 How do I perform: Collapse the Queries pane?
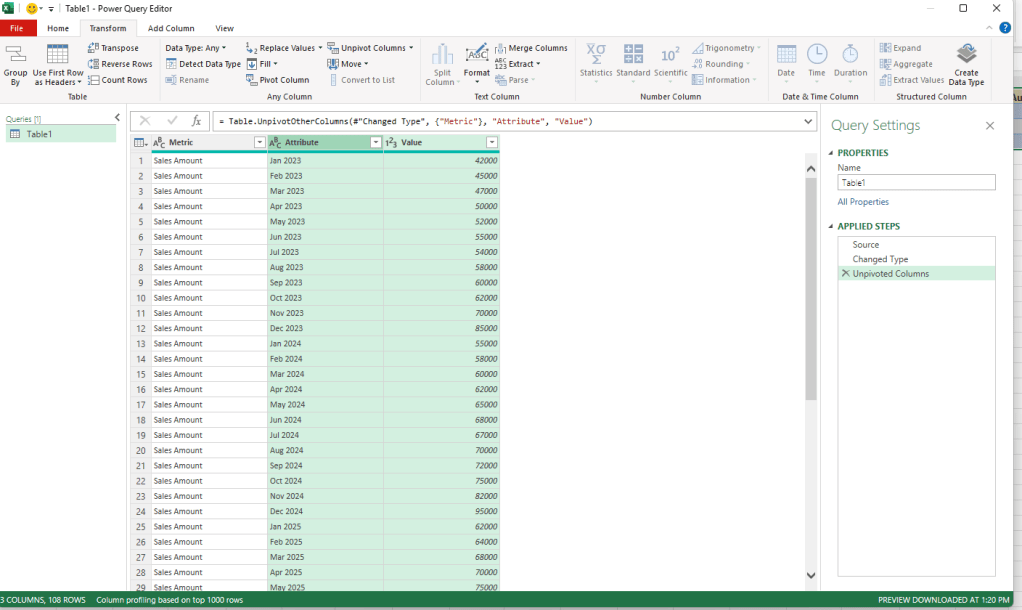point(117,118)
